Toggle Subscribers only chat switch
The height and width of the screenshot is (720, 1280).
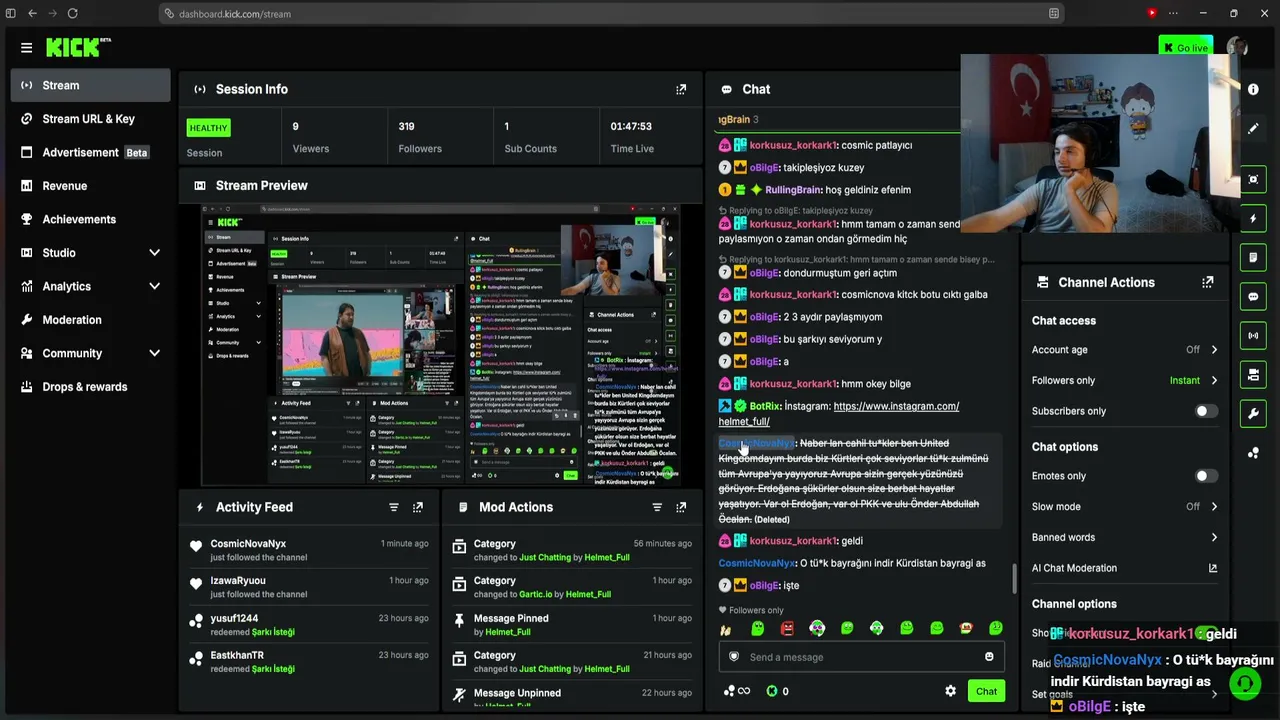click(1206, 411)
